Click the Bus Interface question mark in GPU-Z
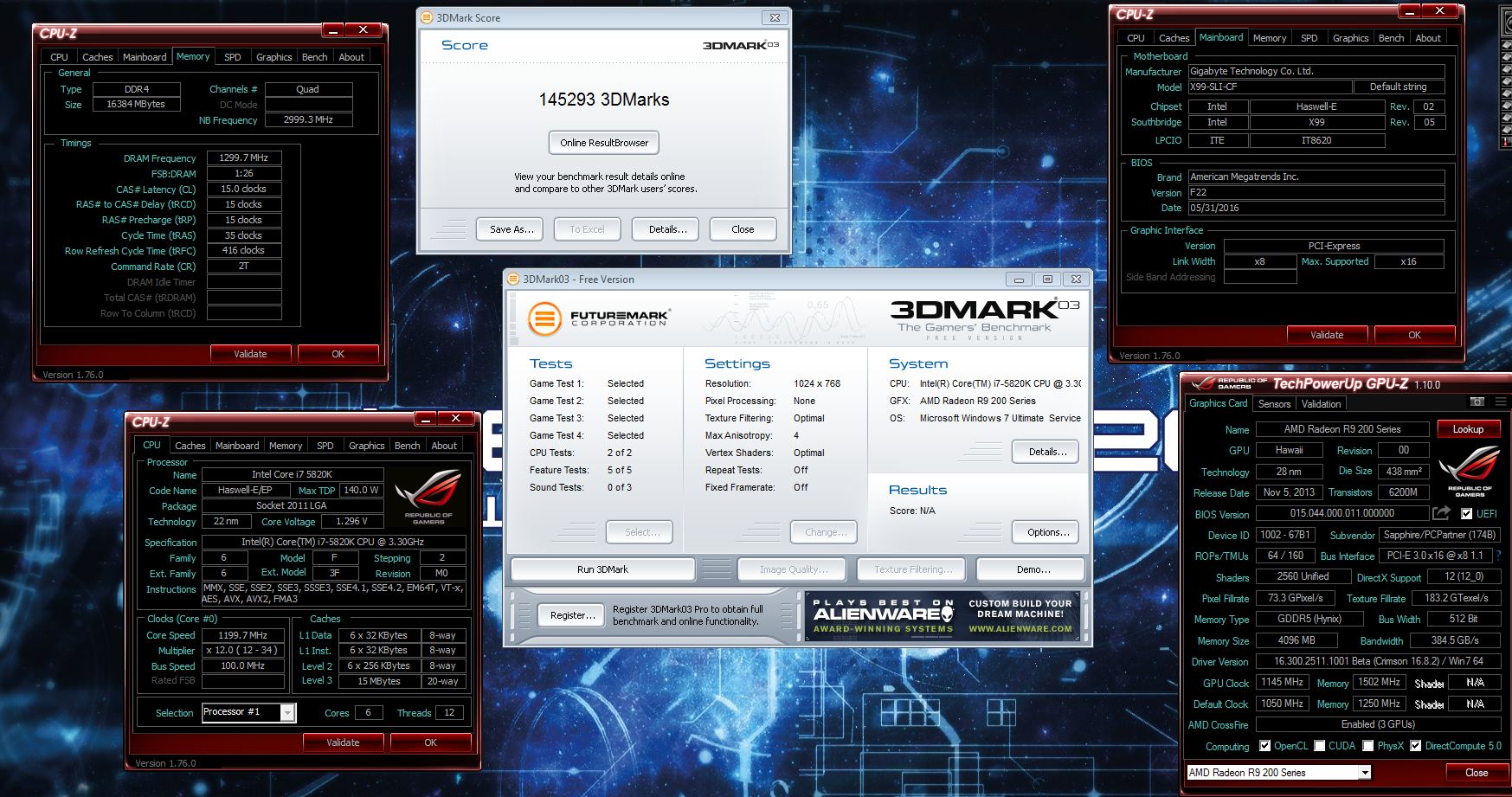The height and width of the screenshot is (797, 1512). pos(1498,556)
